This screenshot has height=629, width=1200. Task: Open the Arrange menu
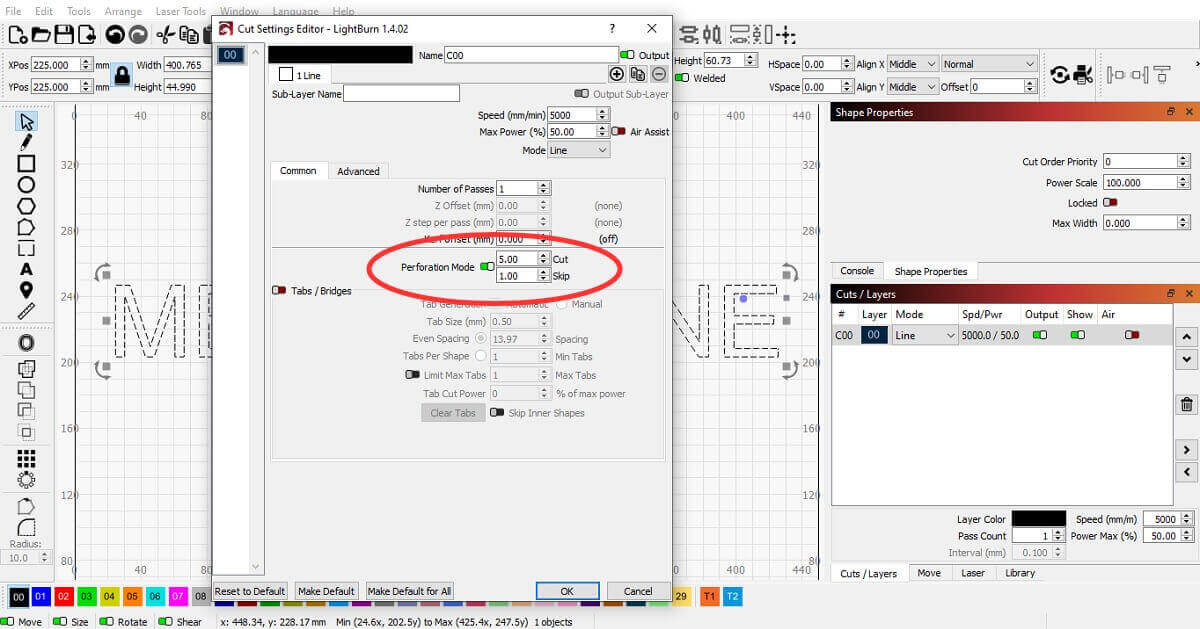click(x=123, y=11)
